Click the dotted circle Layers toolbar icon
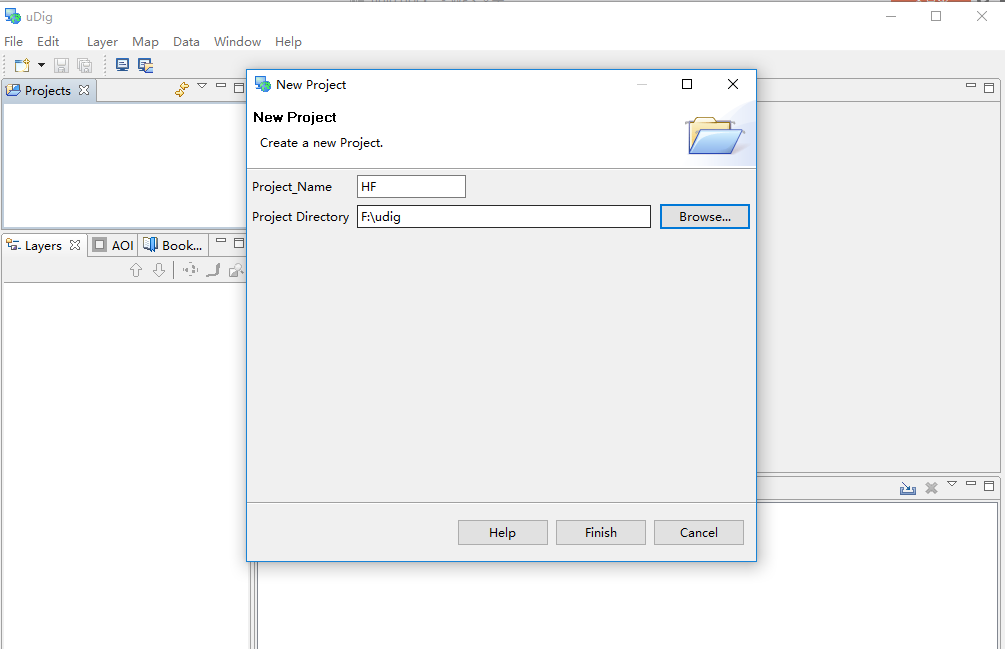Screen dimensions: 1005x649 (x=190, y=270)
